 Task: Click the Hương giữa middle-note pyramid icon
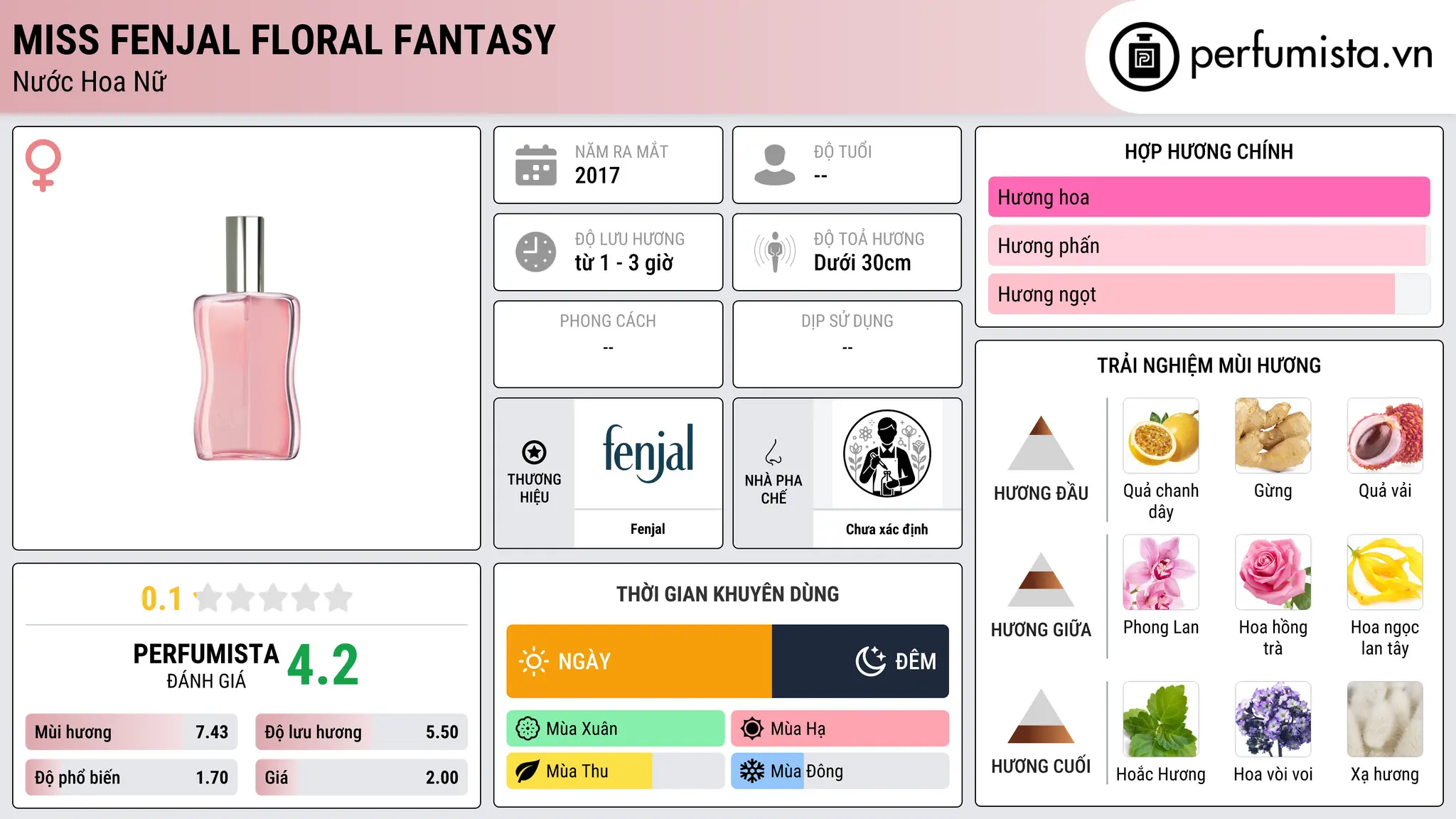coord(1041,579)
